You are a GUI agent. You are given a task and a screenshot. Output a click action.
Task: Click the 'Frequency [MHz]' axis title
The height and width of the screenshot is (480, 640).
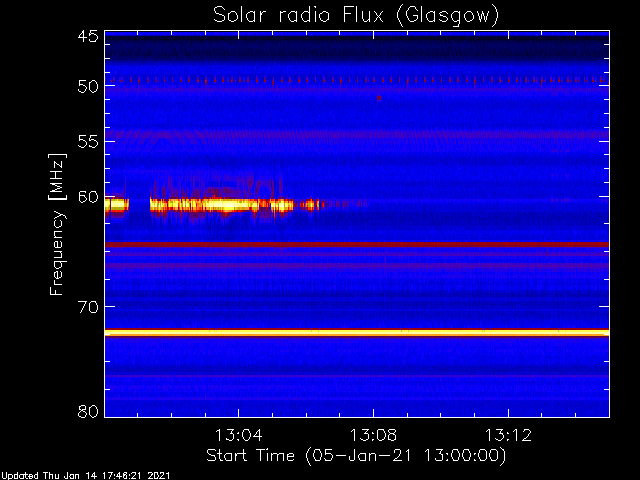[x=57, y=224]
